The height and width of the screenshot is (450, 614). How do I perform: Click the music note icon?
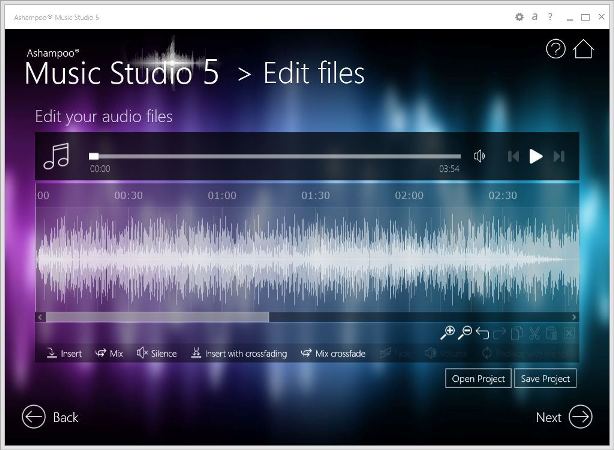57,156
